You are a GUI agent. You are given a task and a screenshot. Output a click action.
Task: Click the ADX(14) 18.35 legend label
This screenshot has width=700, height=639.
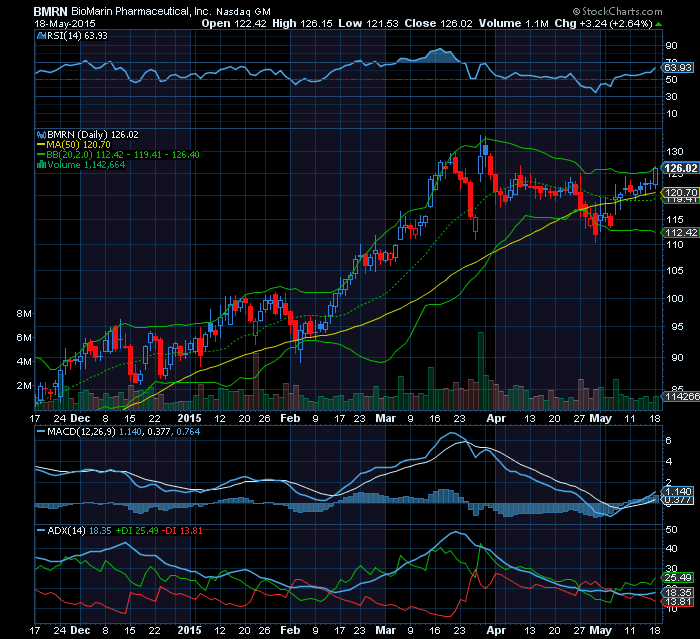tap(79, 531)
